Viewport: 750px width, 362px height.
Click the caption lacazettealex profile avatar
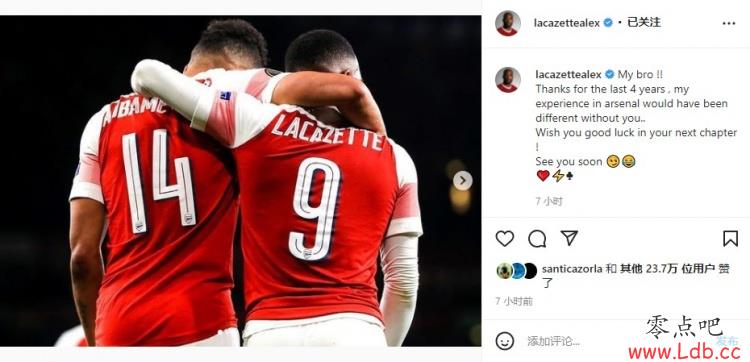[507, 79]
